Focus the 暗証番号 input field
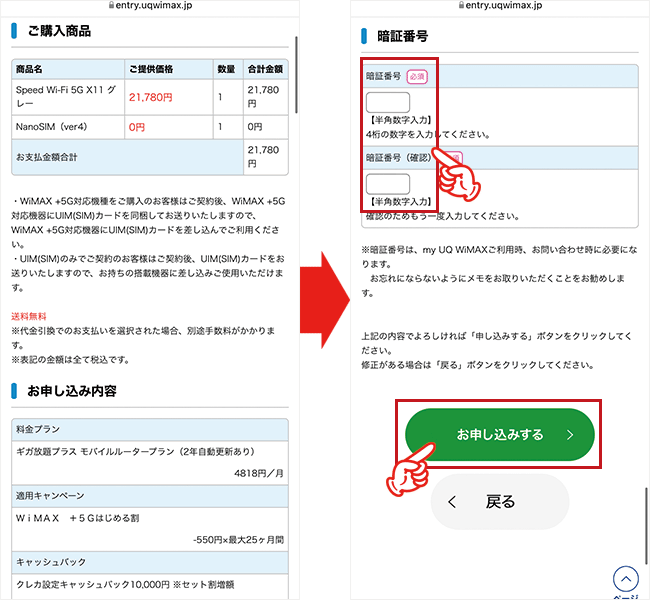This screenshot has width=650, height=600. 388,102
